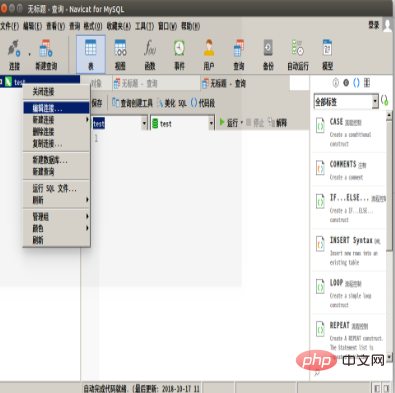Open the 文件(F) menu
The image size is (395, 393).
click(x=9, y=26)
